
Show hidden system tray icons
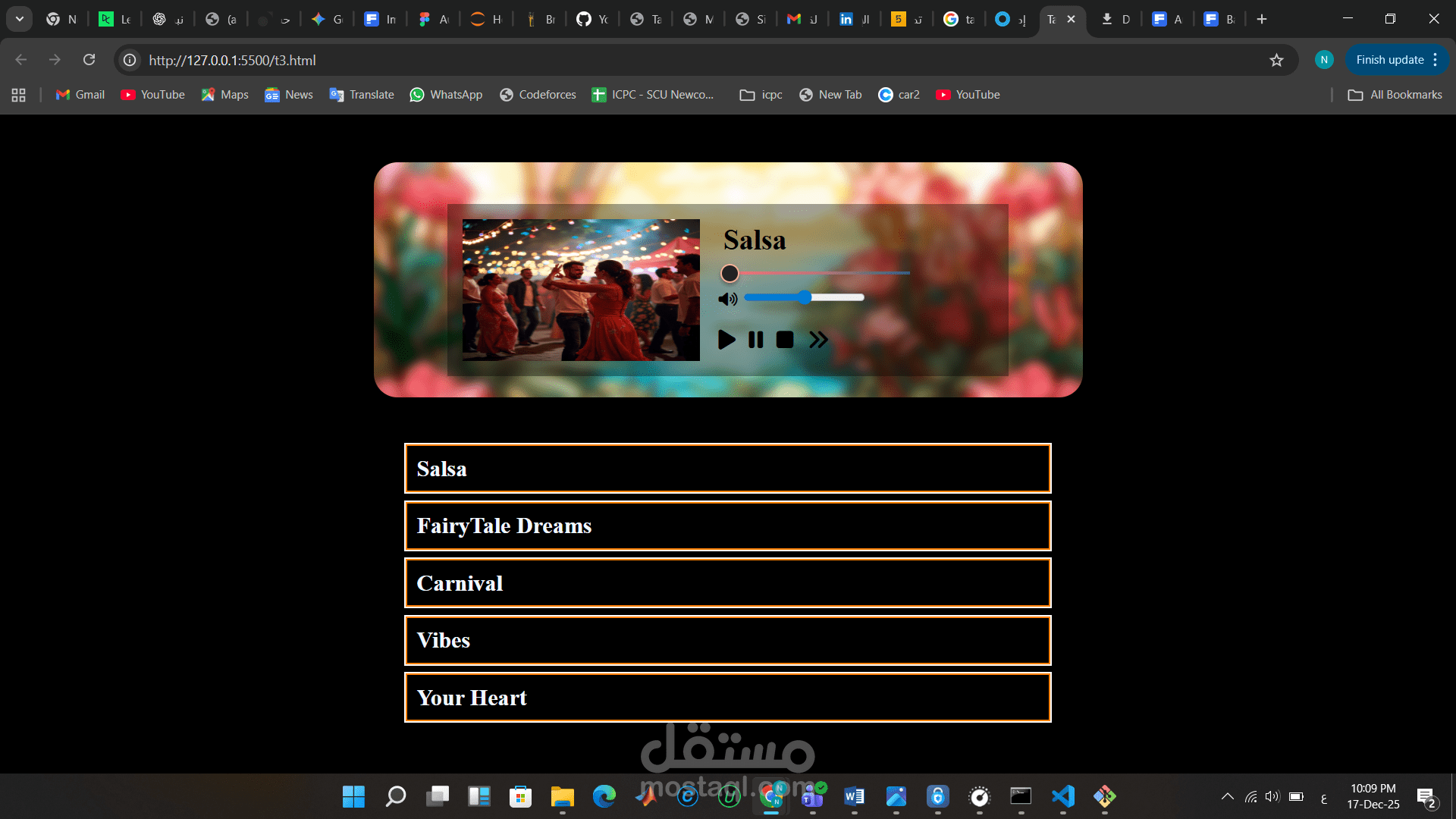tap(1227, 796)
